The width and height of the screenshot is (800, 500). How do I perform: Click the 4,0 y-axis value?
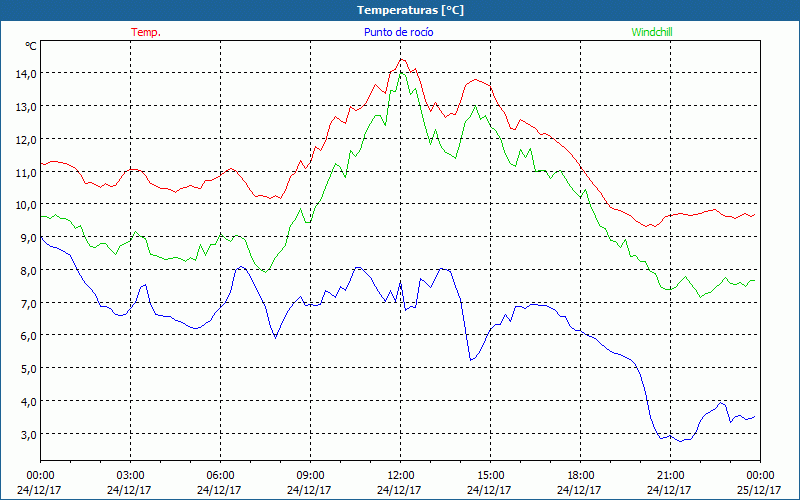[29, 401]
